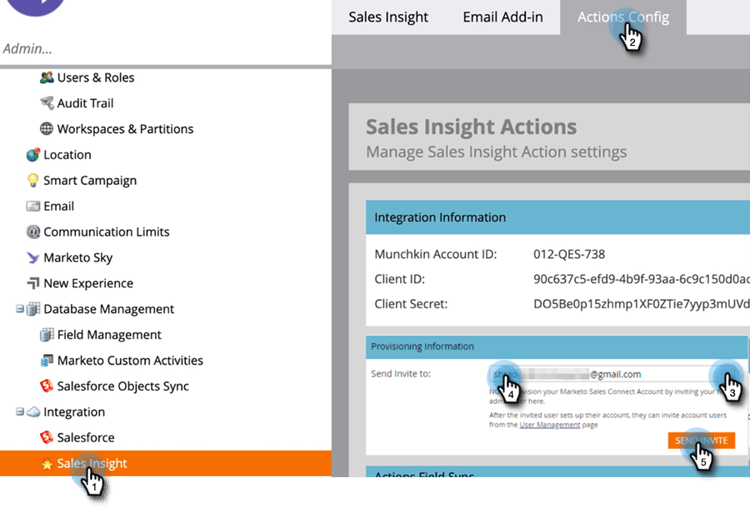Click the Integration Information header
The image size is (750, 508).
(x=558, y=217)
